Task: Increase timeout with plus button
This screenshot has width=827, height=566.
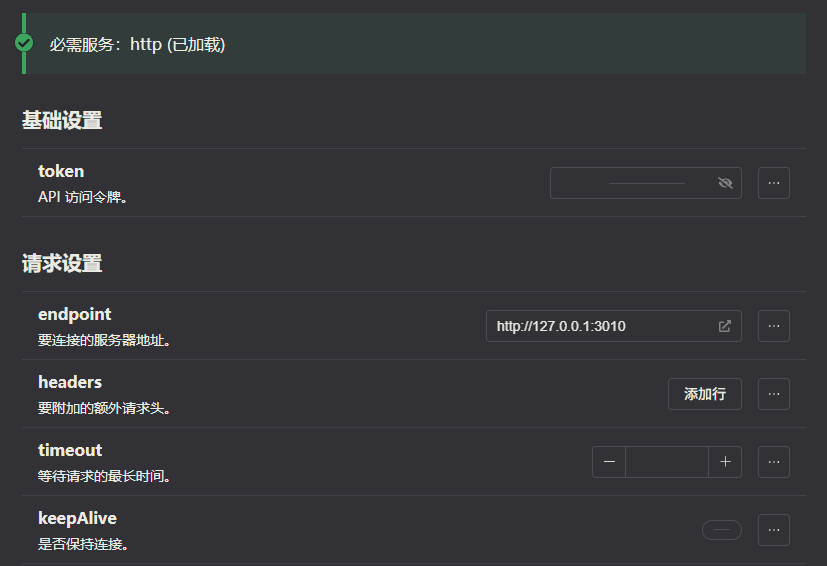Action: point(725,462)
